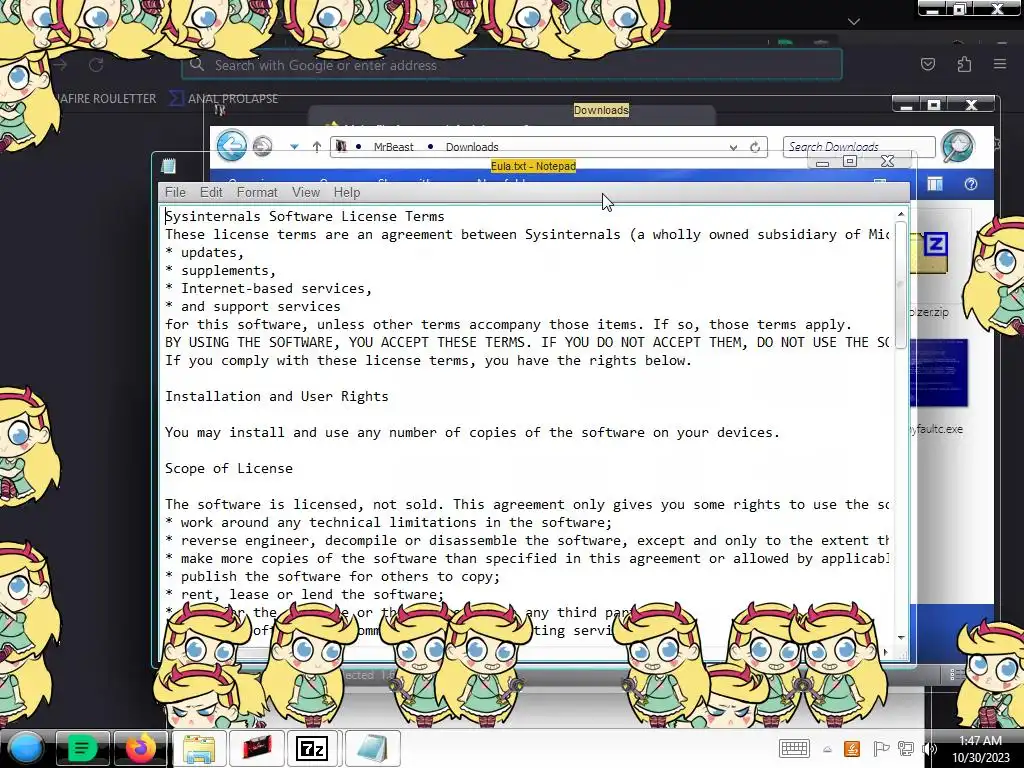Open Save to Pocket icon in Firefox
The width and height of the screenshot is (1024, 768).
(x=927, y=64)
